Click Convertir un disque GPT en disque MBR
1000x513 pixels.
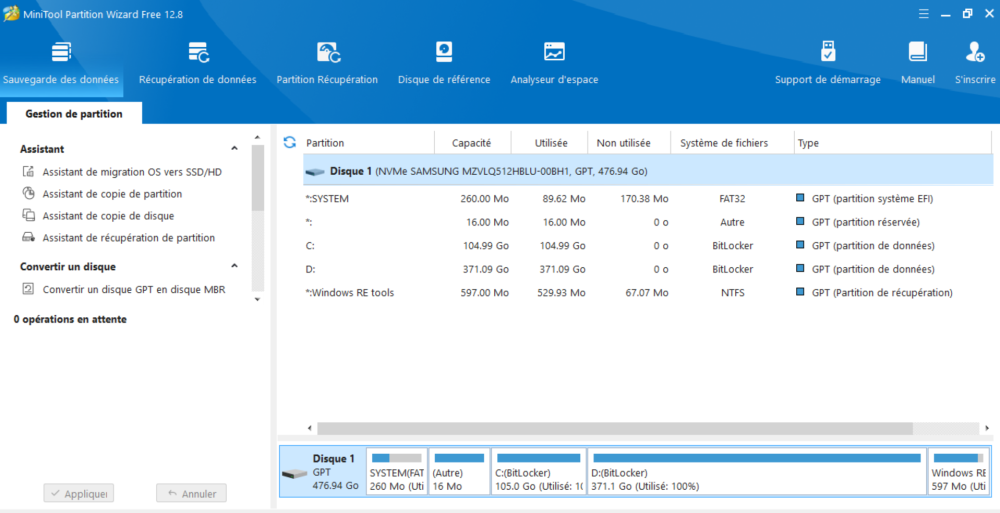tap(135, 290)
